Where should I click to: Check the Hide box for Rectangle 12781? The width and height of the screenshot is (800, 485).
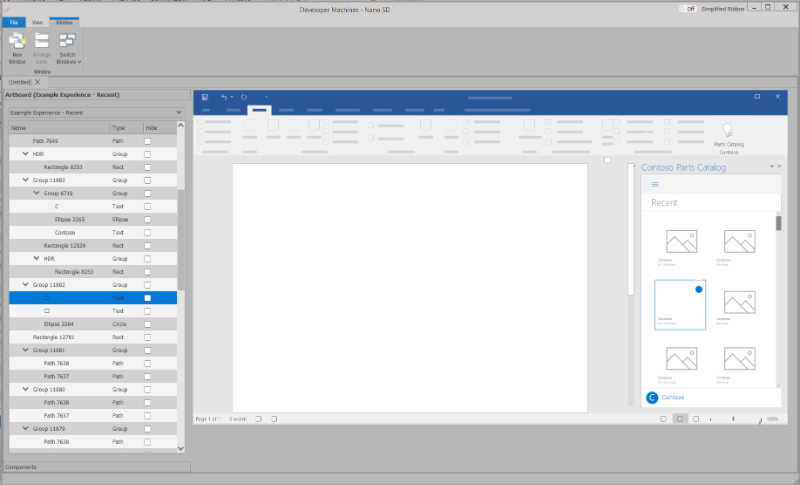(x=148, y=337)
